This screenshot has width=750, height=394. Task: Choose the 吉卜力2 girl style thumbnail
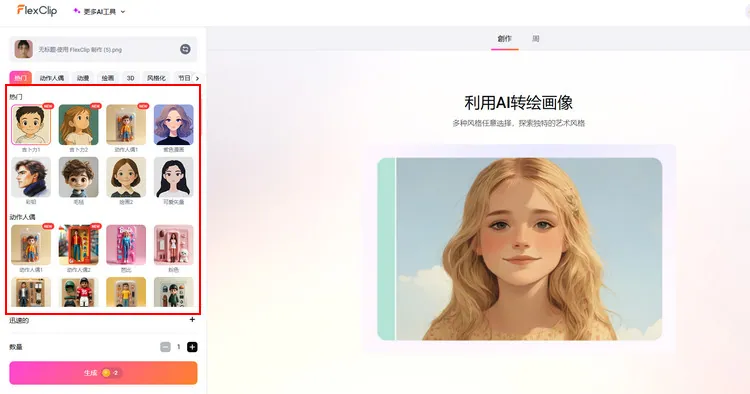pos(78,125)
